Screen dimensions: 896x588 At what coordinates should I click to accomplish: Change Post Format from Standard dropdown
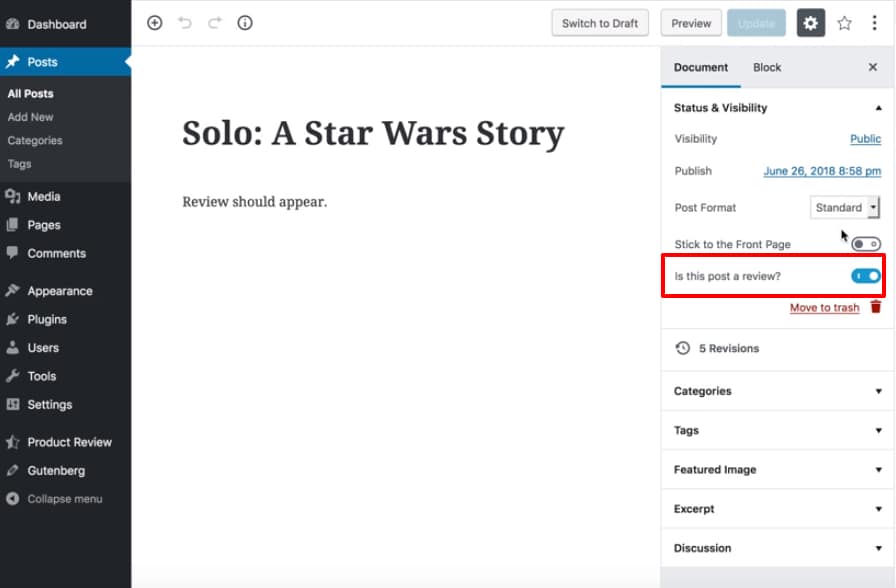(x=845, y=207)
